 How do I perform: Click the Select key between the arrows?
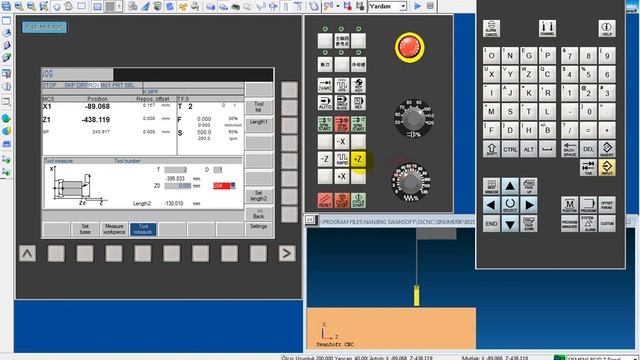click(510, 205)
